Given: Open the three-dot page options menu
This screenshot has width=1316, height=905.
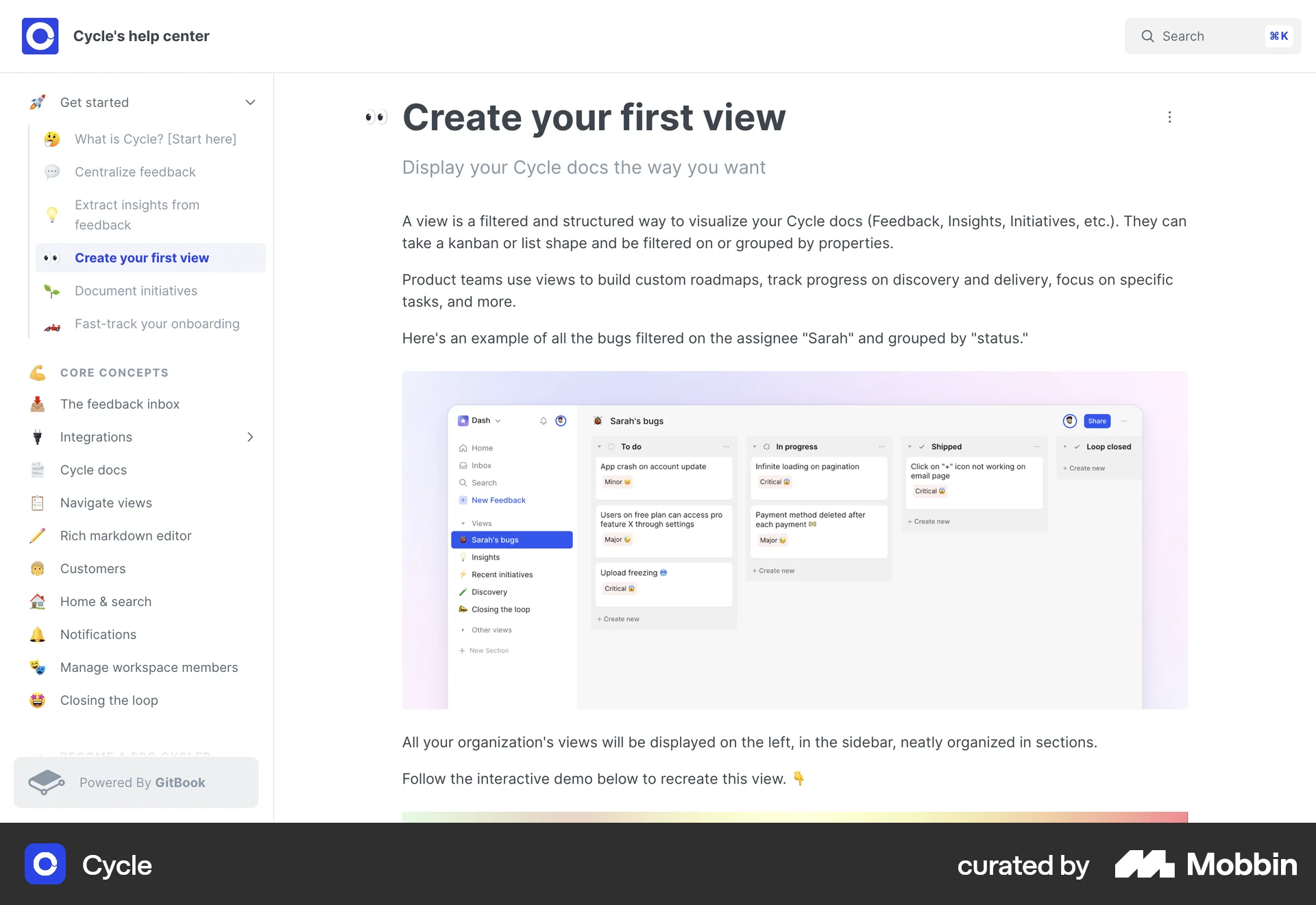Looking at the screenshot, I should (x=1169, y=117).
